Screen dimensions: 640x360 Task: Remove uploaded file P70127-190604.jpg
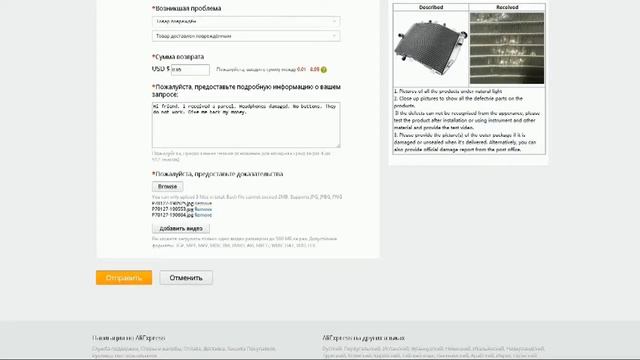pos(203,215)
